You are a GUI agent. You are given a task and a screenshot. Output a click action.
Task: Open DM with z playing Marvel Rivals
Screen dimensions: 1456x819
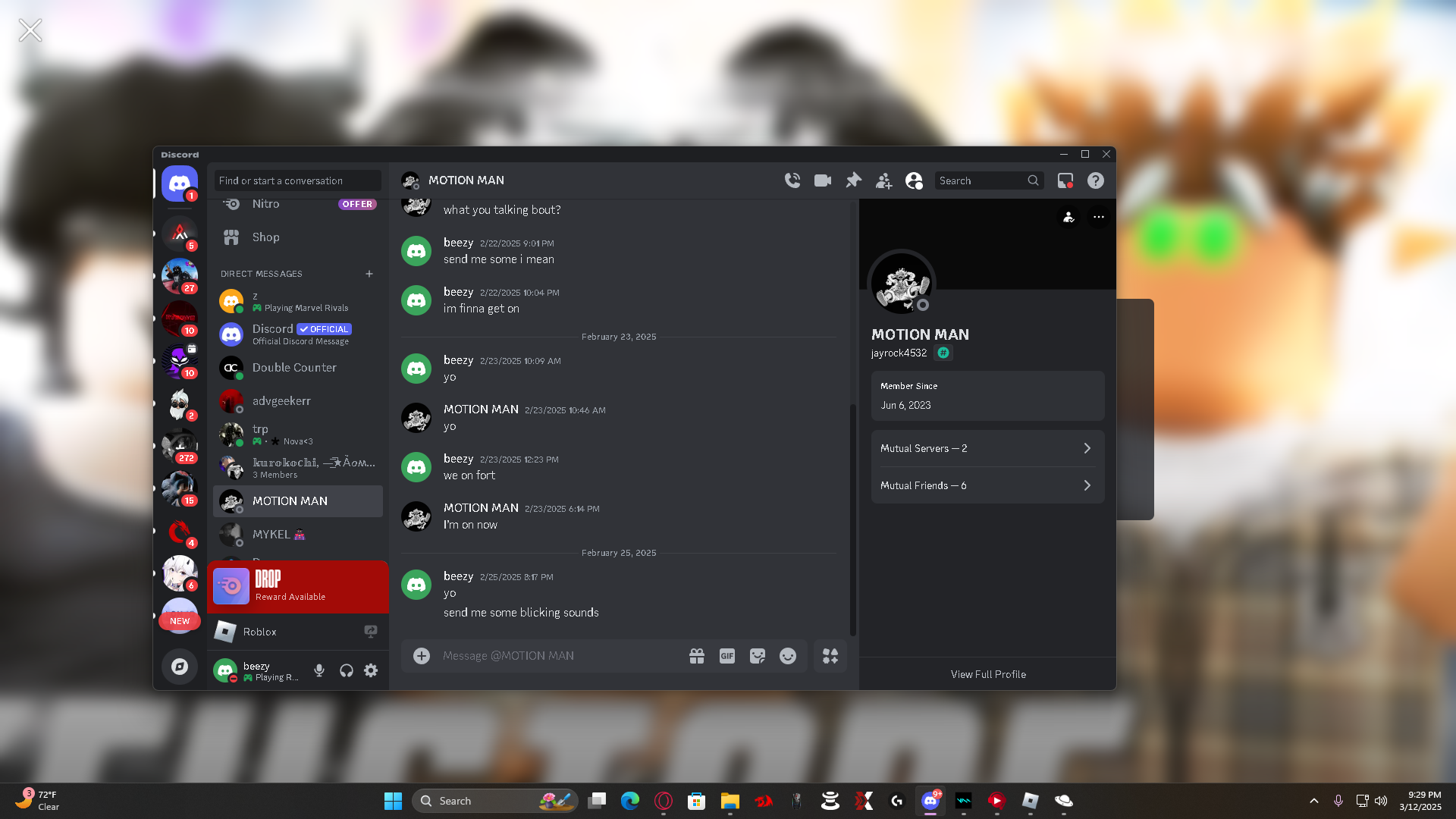pos(298,301)
